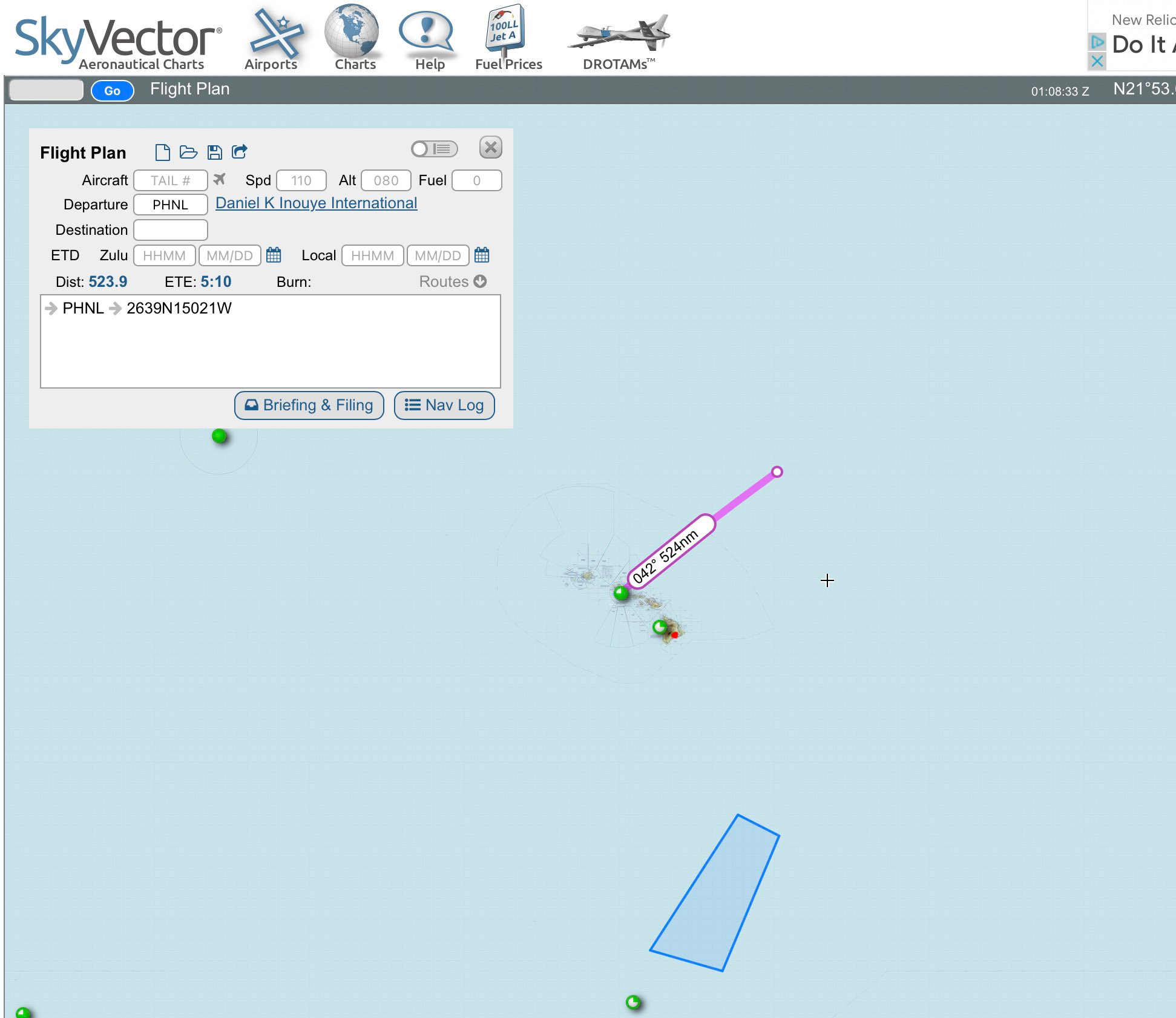Toggle the flight plan list view switch
This screenshot has width=1176, height=1018.
pos(434,149)
